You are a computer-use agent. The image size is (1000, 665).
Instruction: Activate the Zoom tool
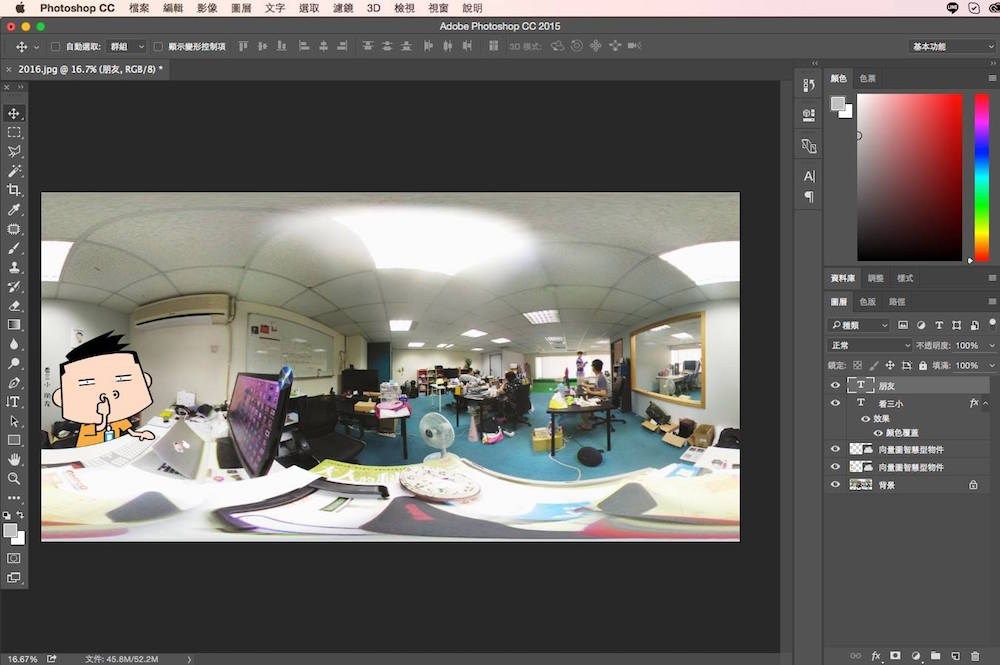tap(14, 478)
